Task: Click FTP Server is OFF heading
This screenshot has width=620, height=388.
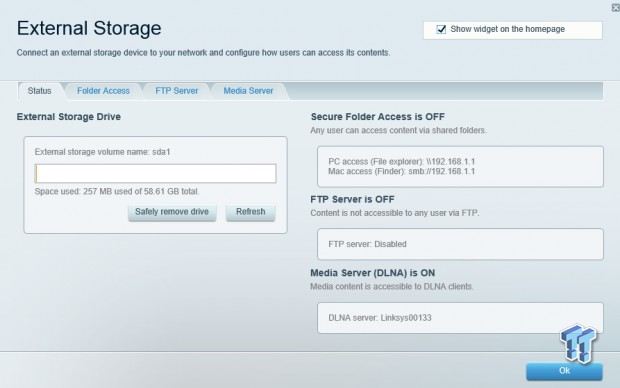Action: pyautogui.click(x=352, y=199)
